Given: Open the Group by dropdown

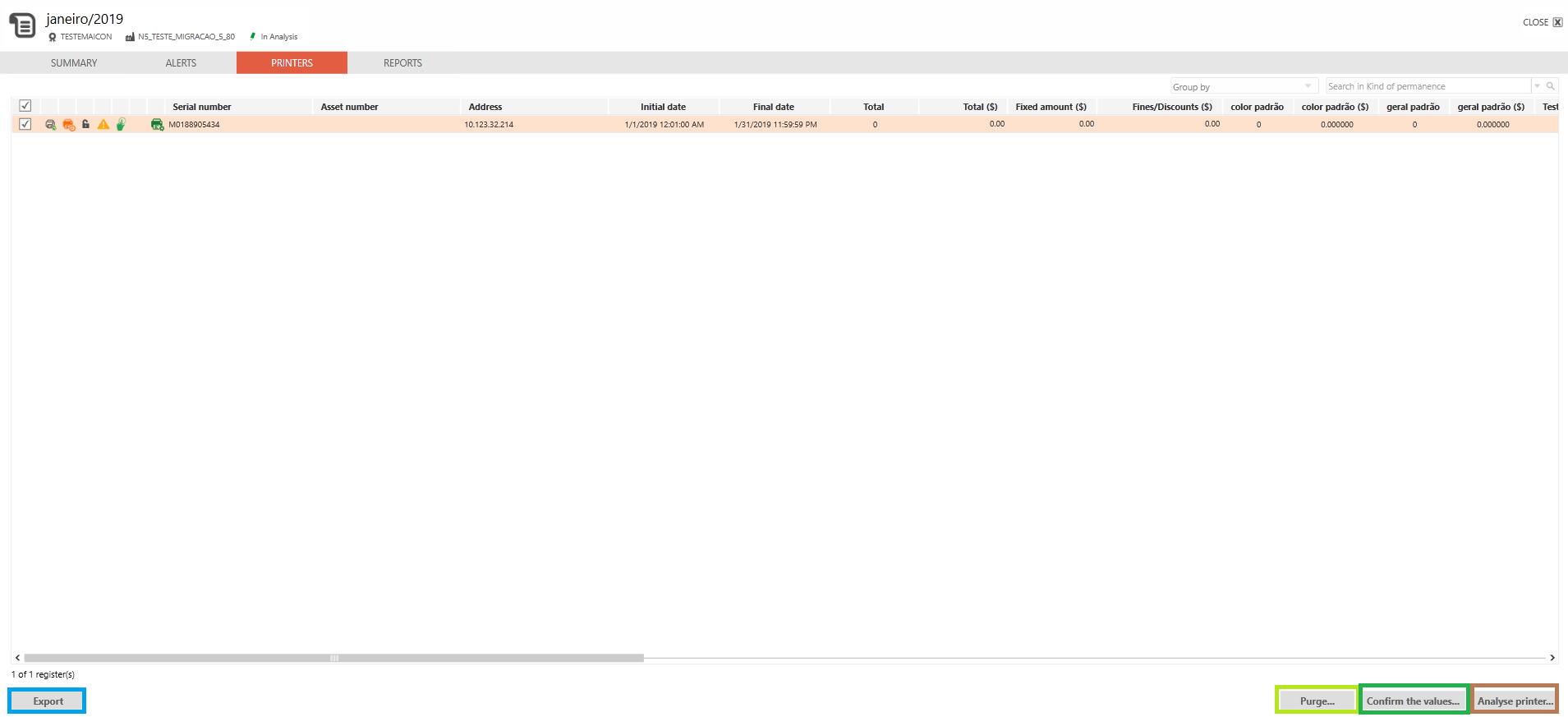Looking at the screenshot, I should (1244, 86).
